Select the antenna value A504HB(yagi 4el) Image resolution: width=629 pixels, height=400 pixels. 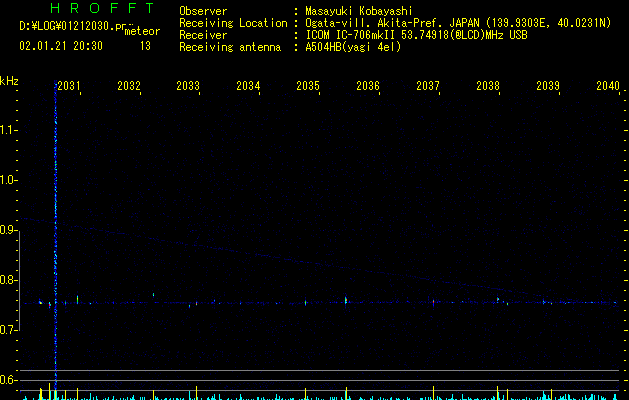coord(353,47)
